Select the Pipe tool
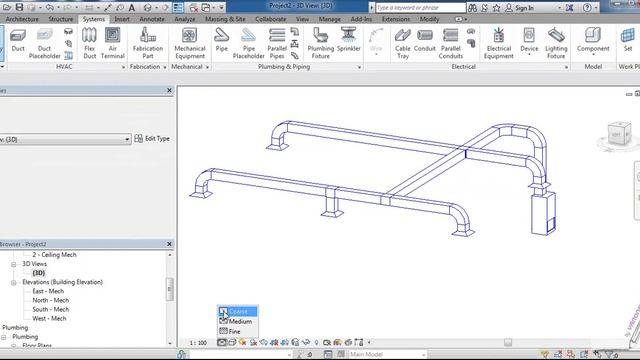The width and height of the screenshot is (640, 360). 222,40
